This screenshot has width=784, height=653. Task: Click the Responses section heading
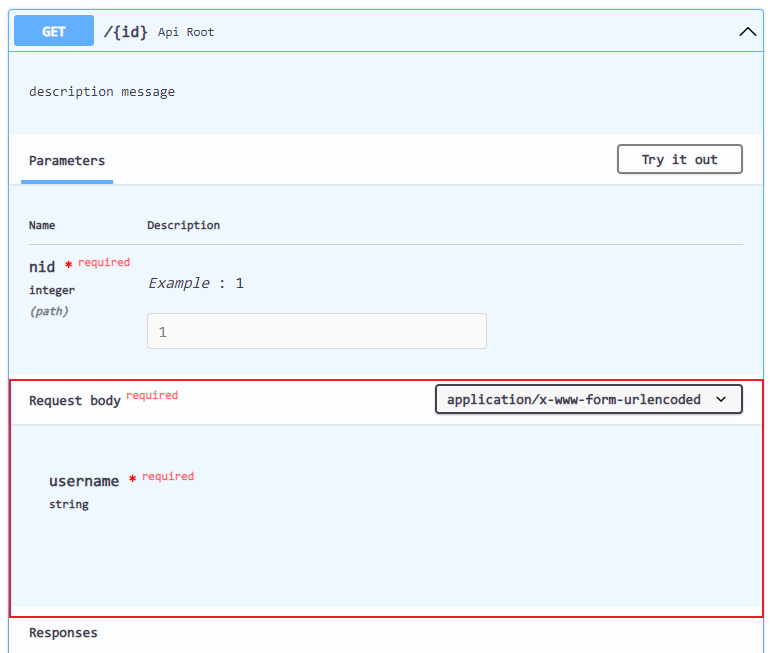click(63, 633)
